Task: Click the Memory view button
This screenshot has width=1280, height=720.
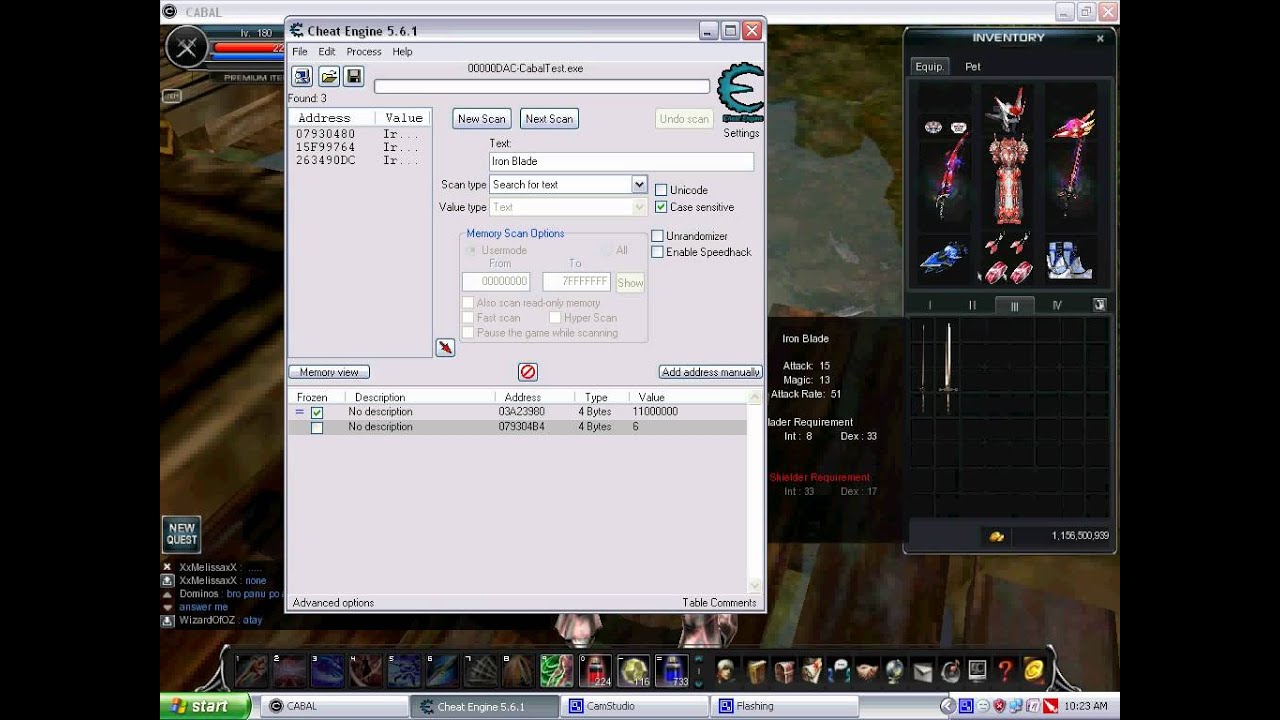Action: pos(329,372)
